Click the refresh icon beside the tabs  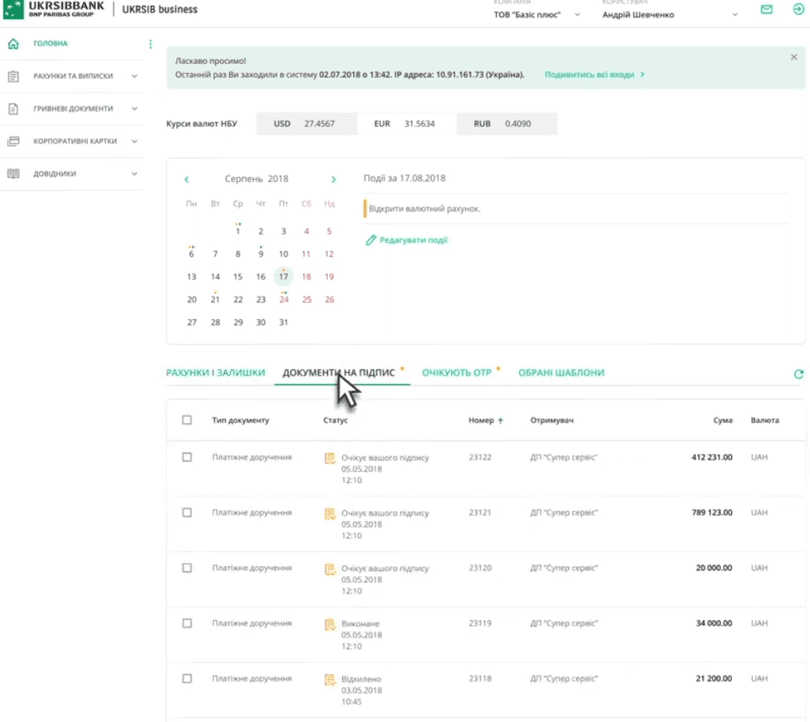coord(798,374)
